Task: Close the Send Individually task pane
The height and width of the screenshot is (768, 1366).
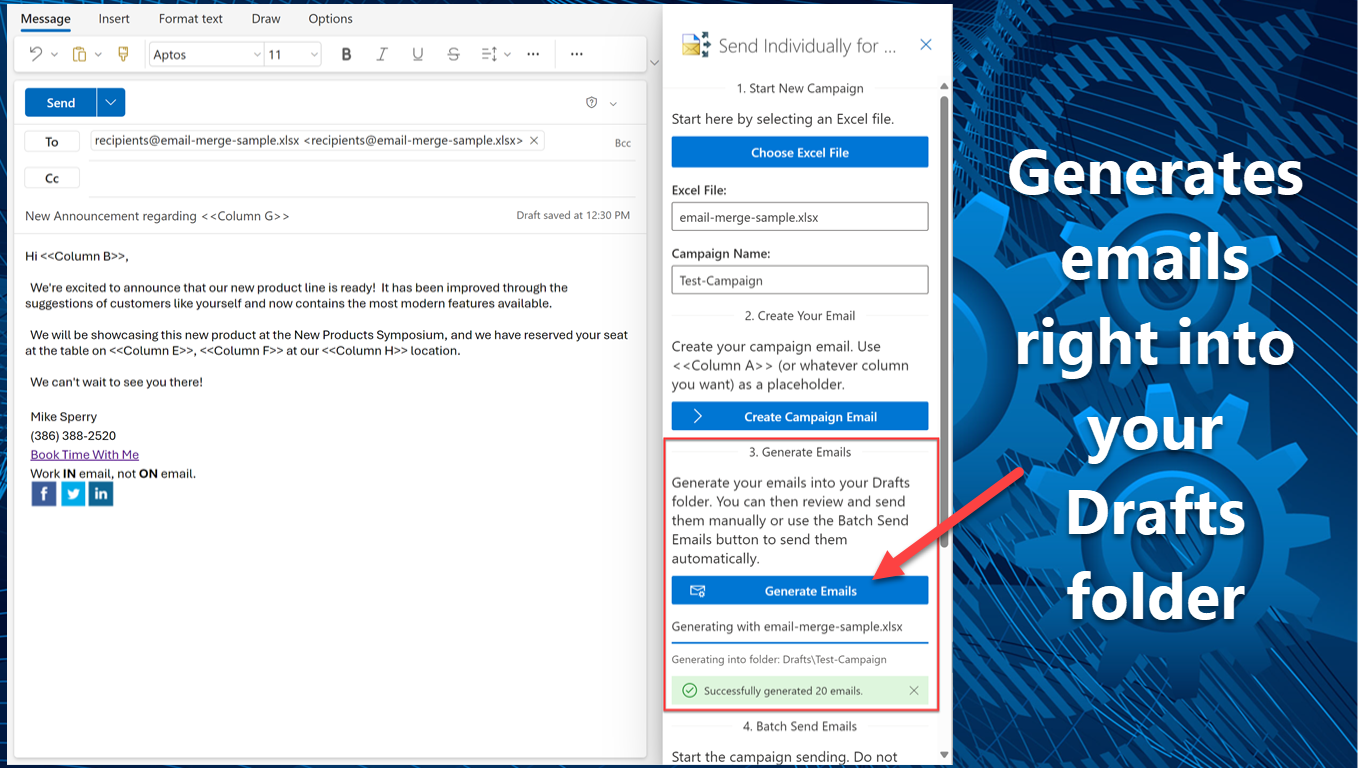Action: coord(926,45)
